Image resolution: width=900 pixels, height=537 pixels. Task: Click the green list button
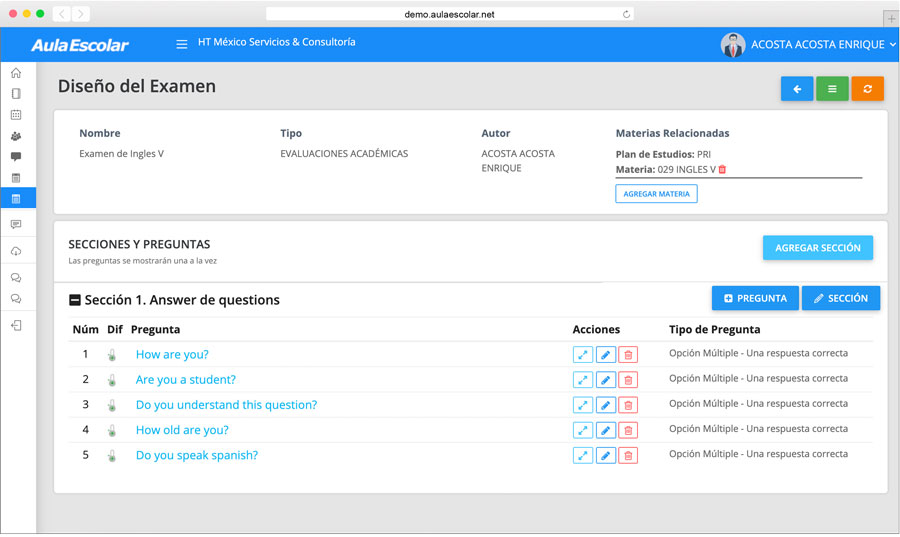(x=832, y=89)
